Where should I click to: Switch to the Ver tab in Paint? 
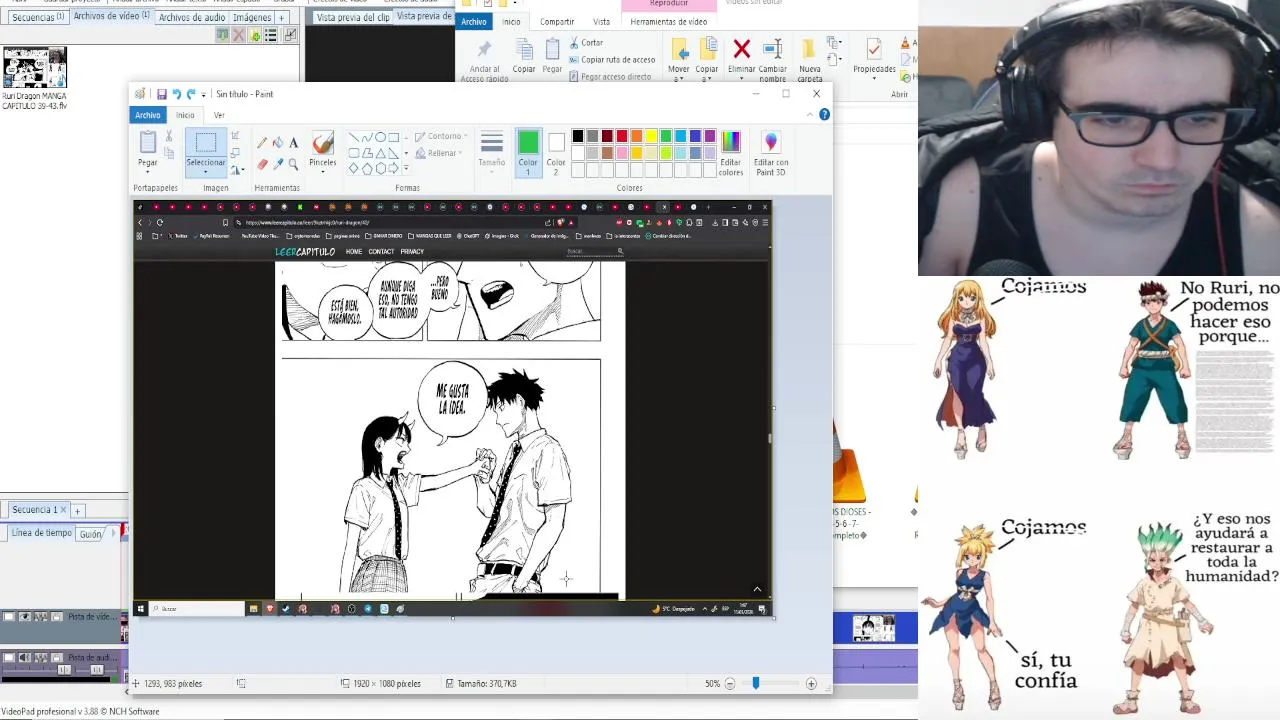coord(220,115)
